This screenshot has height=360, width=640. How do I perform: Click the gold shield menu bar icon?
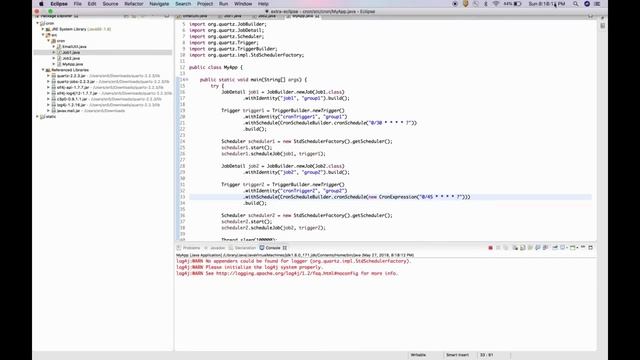coord(465,4)
